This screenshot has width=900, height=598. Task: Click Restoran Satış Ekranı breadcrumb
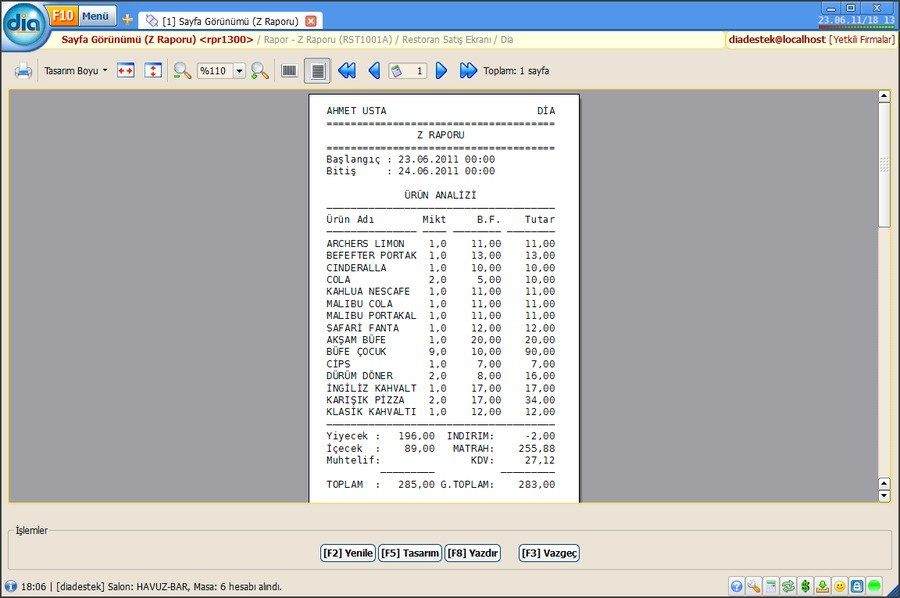click(447, 40)
